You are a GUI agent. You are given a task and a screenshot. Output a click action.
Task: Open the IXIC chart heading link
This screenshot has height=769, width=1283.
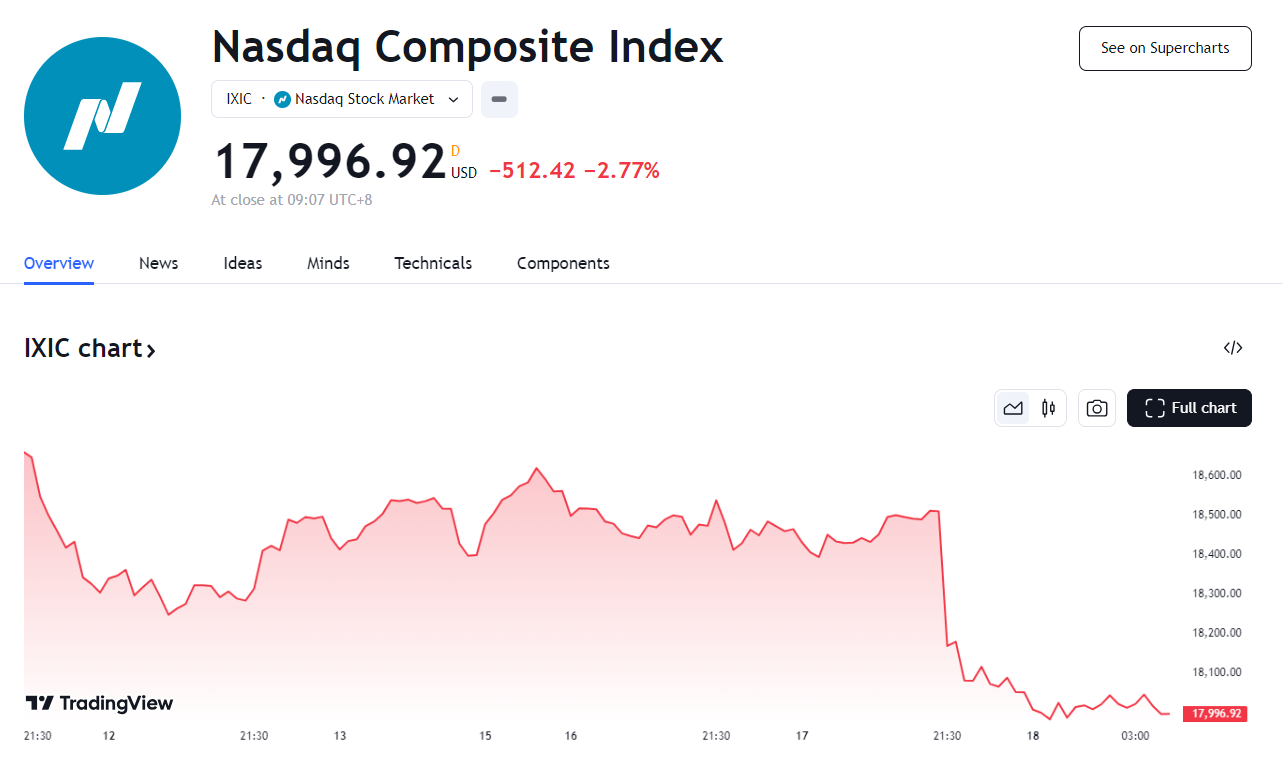click(x=90, y=348)
